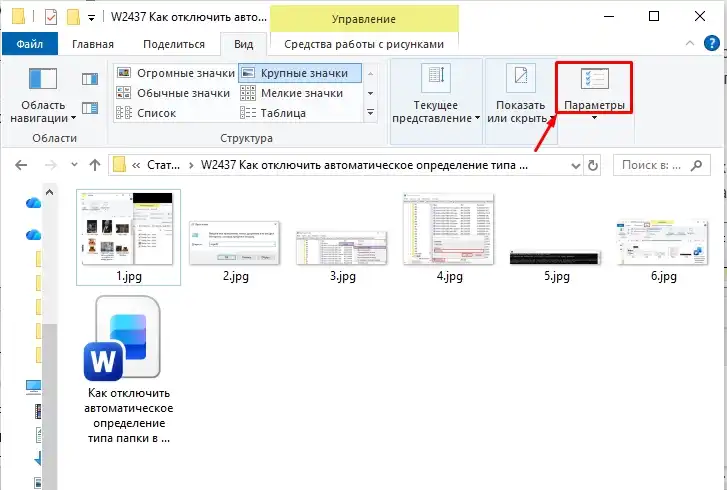Image resolution: width=727 pixels, height=490 pixels.
Task: Select the Word document icon
Action: pos(124,338)
